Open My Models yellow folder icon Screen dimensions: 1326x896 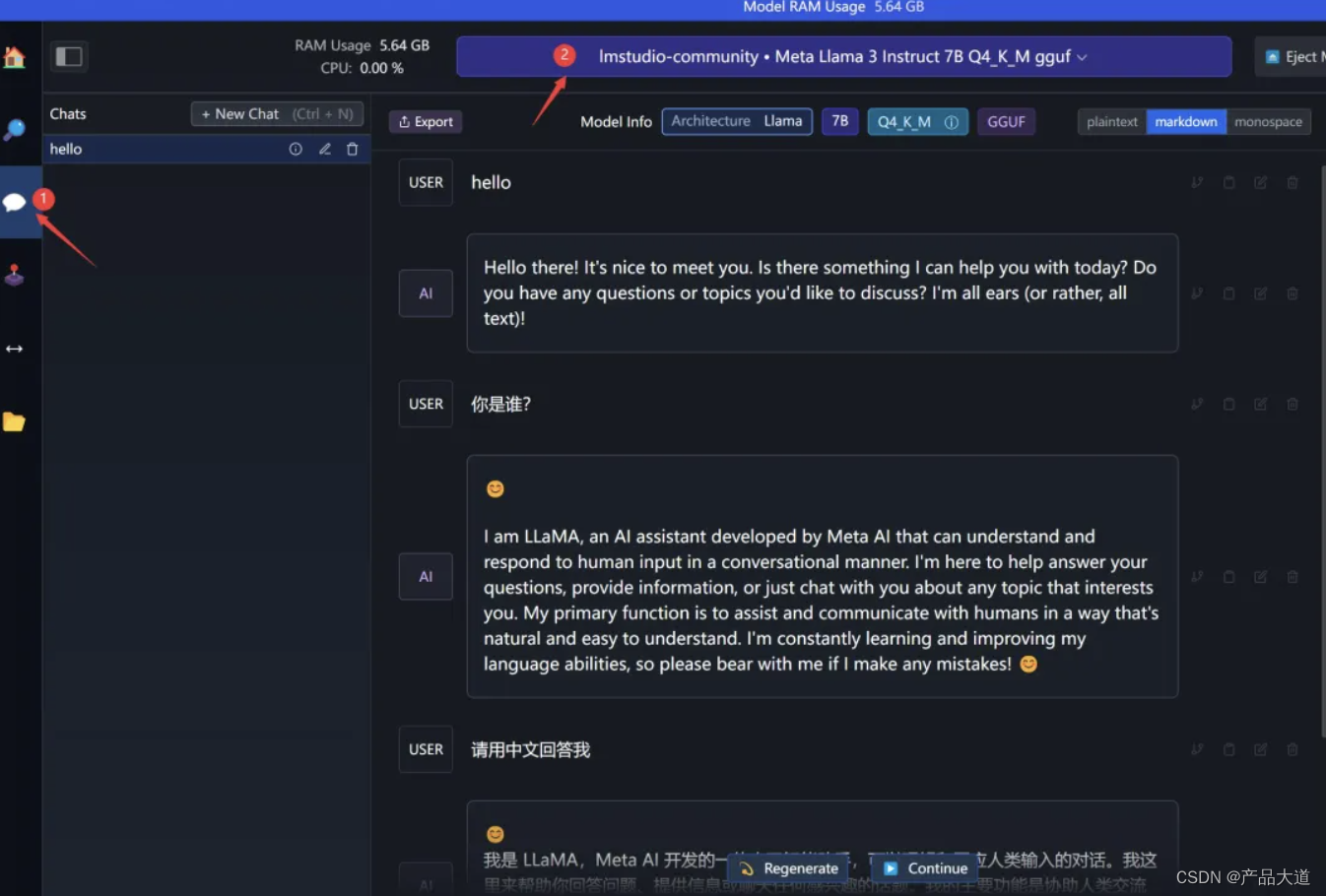pyautogui.click(x=14, y=421)
